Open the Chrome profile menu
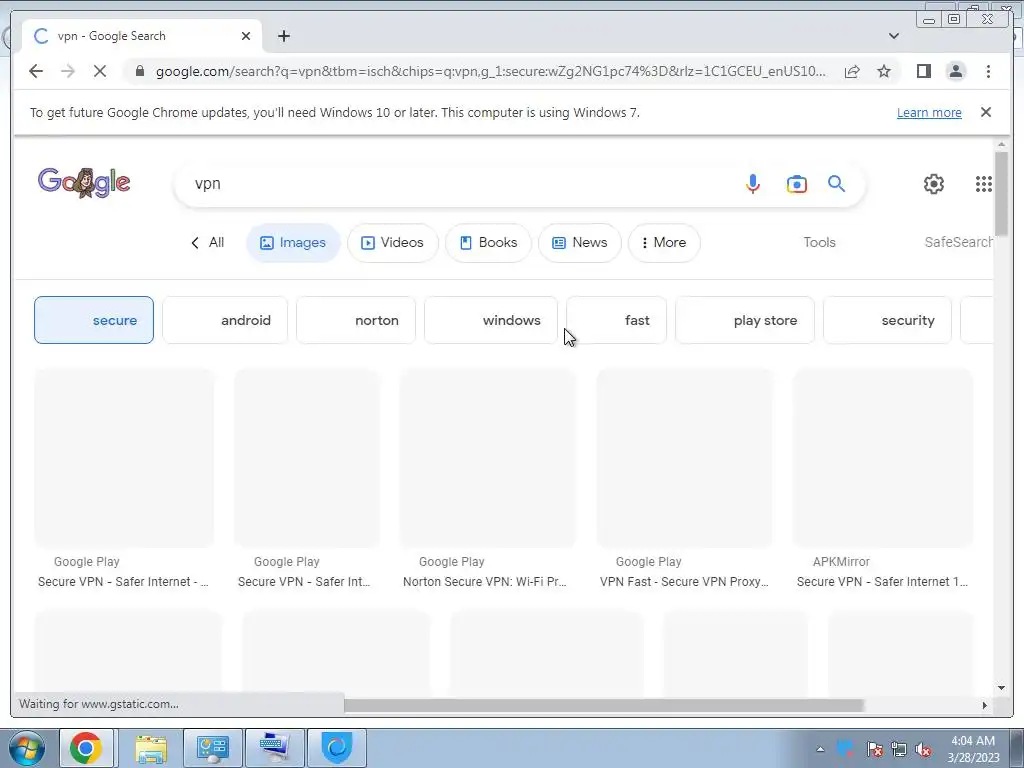The image size is (1024, 768). 955,71
